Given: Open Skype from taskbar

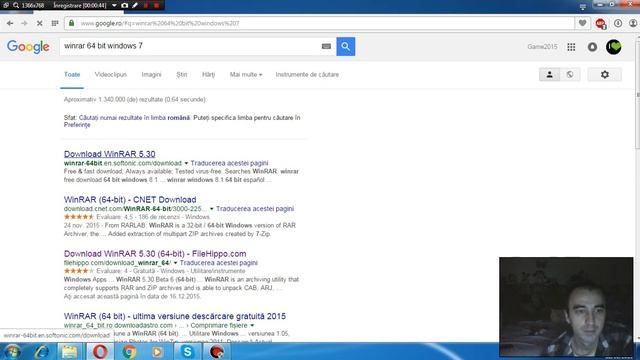Looking at the screenshot, I should coord(187,352).
